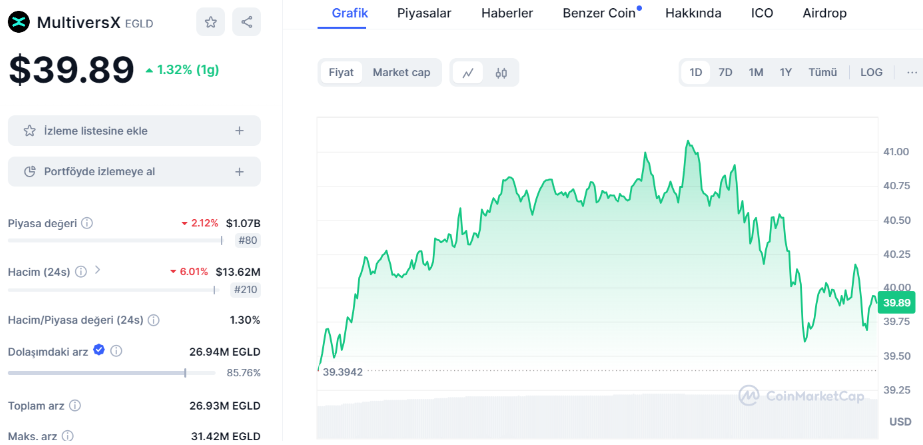Click the #80 market cap rank badge
Image resolution: width=923 pixels, height=445 pixels.
[x=247, y=240]
